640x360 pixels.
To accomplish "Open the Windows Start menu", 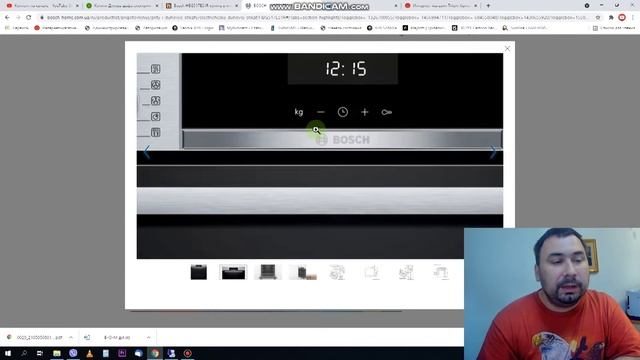I will click(x=8, y=353).
